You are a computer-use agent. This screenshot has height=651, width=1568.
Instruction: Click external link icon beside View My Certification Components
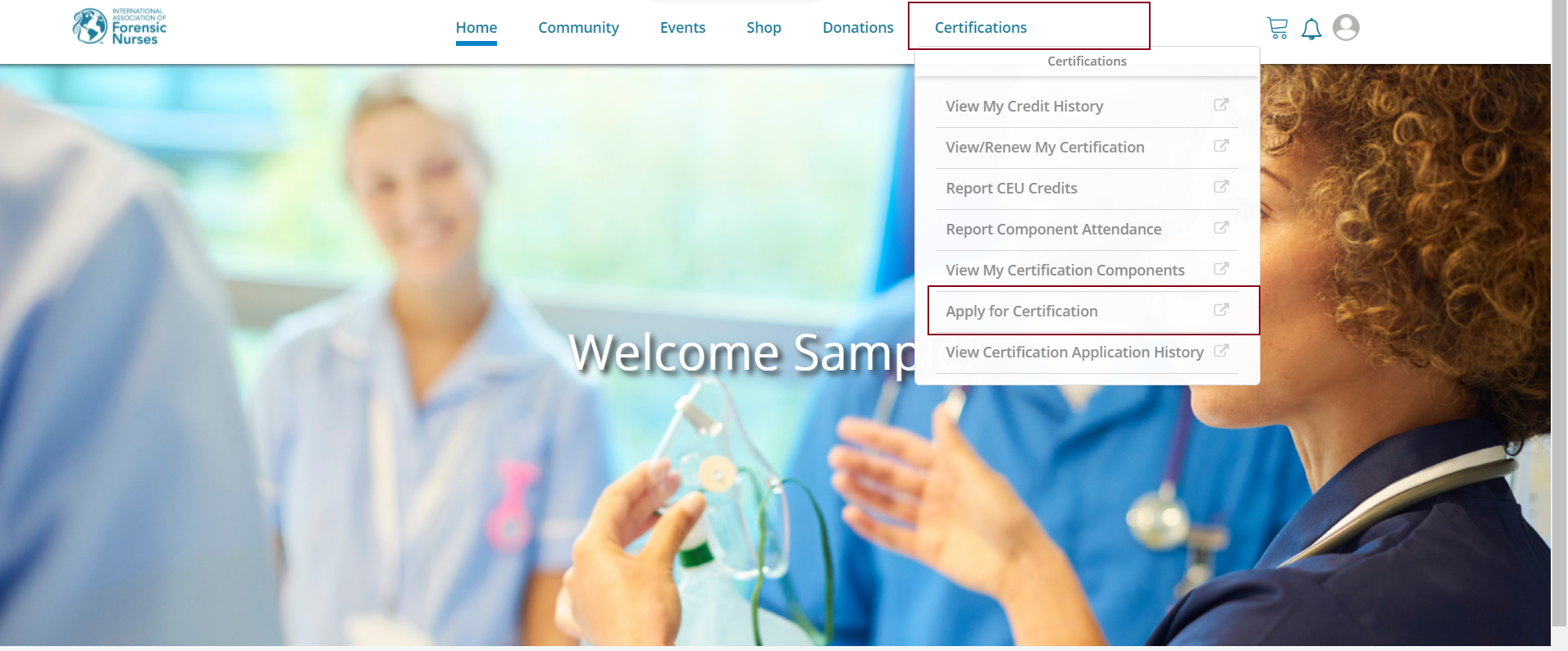pos(1221,269)
